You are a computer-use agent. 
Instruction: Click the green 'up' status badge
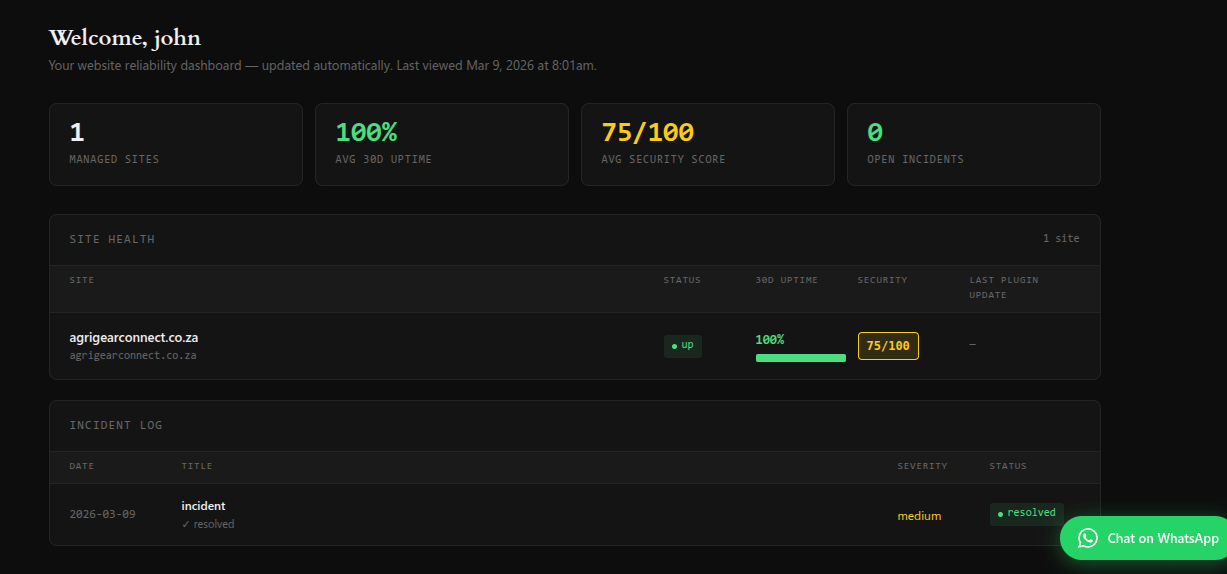coord(683,346)
